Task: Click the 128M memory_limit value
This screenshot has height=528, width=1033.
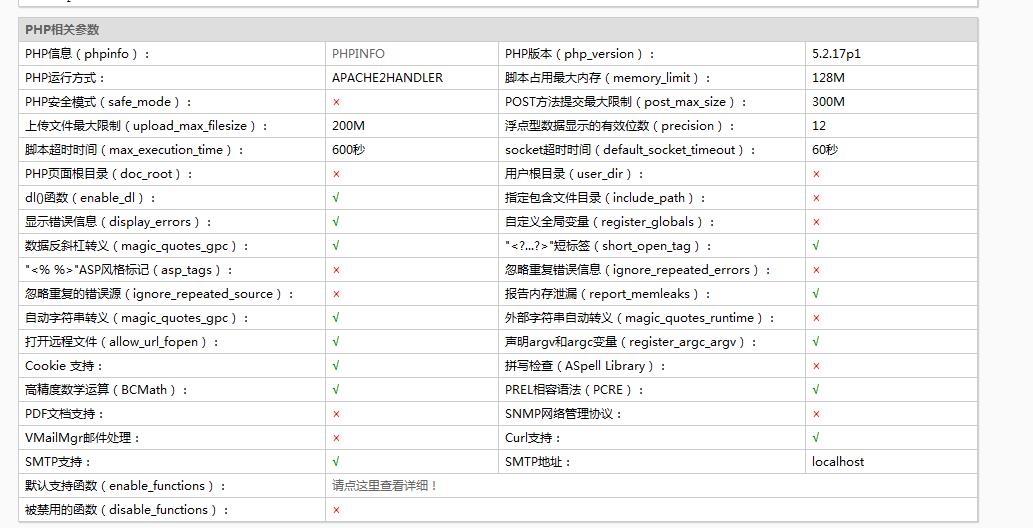Action: [828, 78]
